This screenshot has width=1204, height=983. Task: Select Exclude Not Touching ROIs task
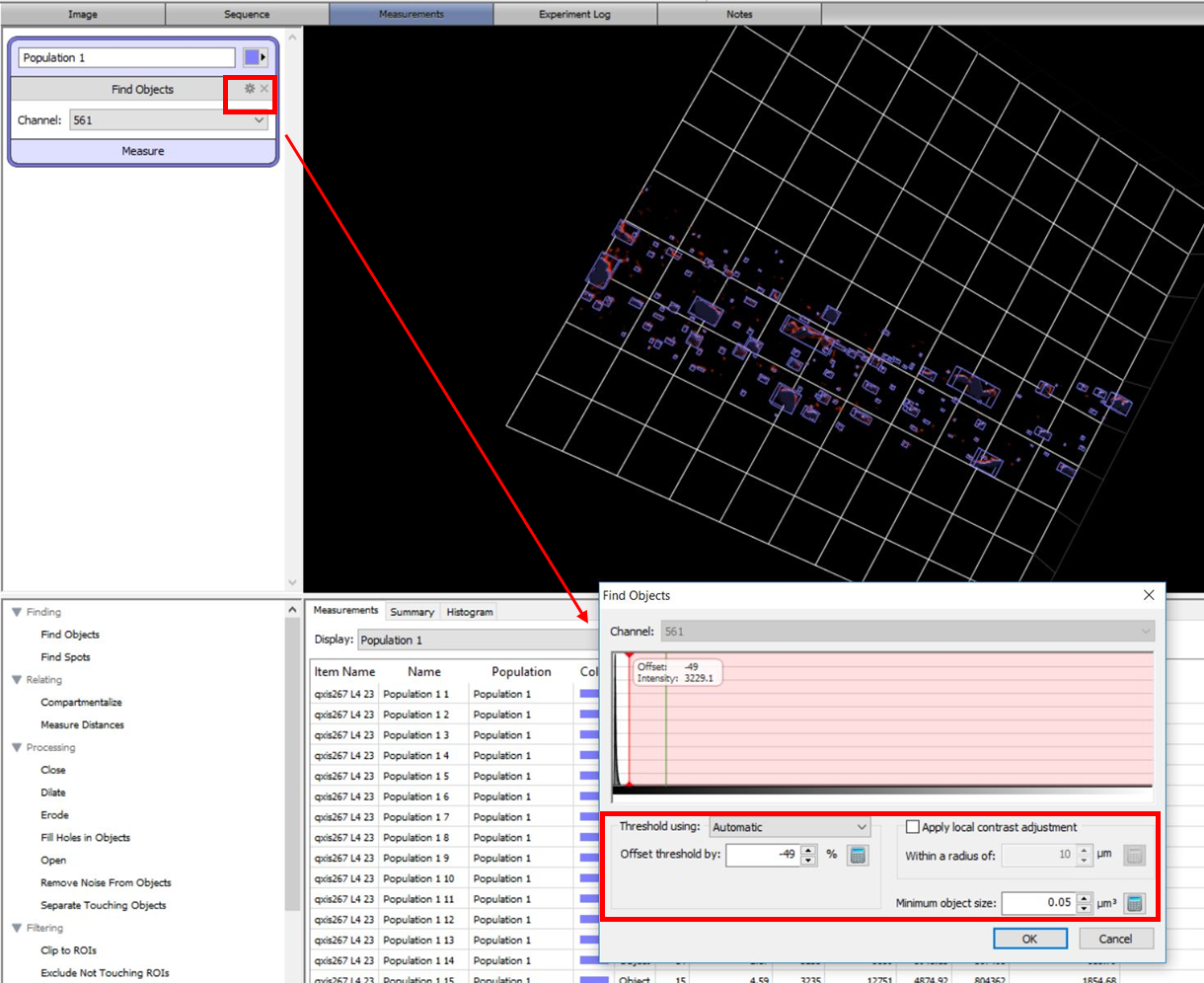(105, 973)
